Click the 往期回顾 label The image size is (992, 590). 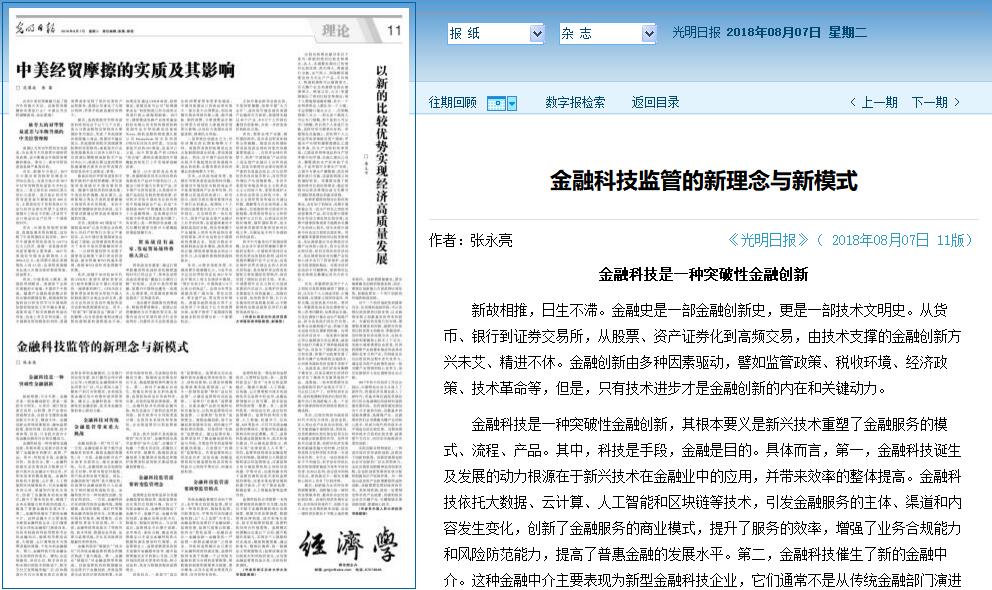[453, 102]
